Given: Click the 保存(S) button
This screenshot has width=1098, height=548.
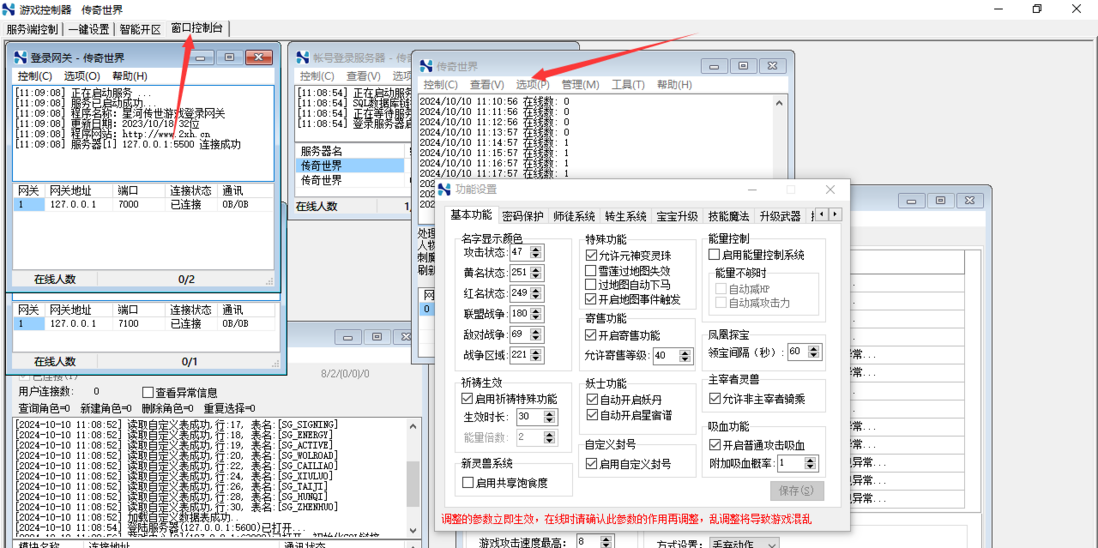Looking at the screenshot, I should pyautogui.click(x=796, y=490).
